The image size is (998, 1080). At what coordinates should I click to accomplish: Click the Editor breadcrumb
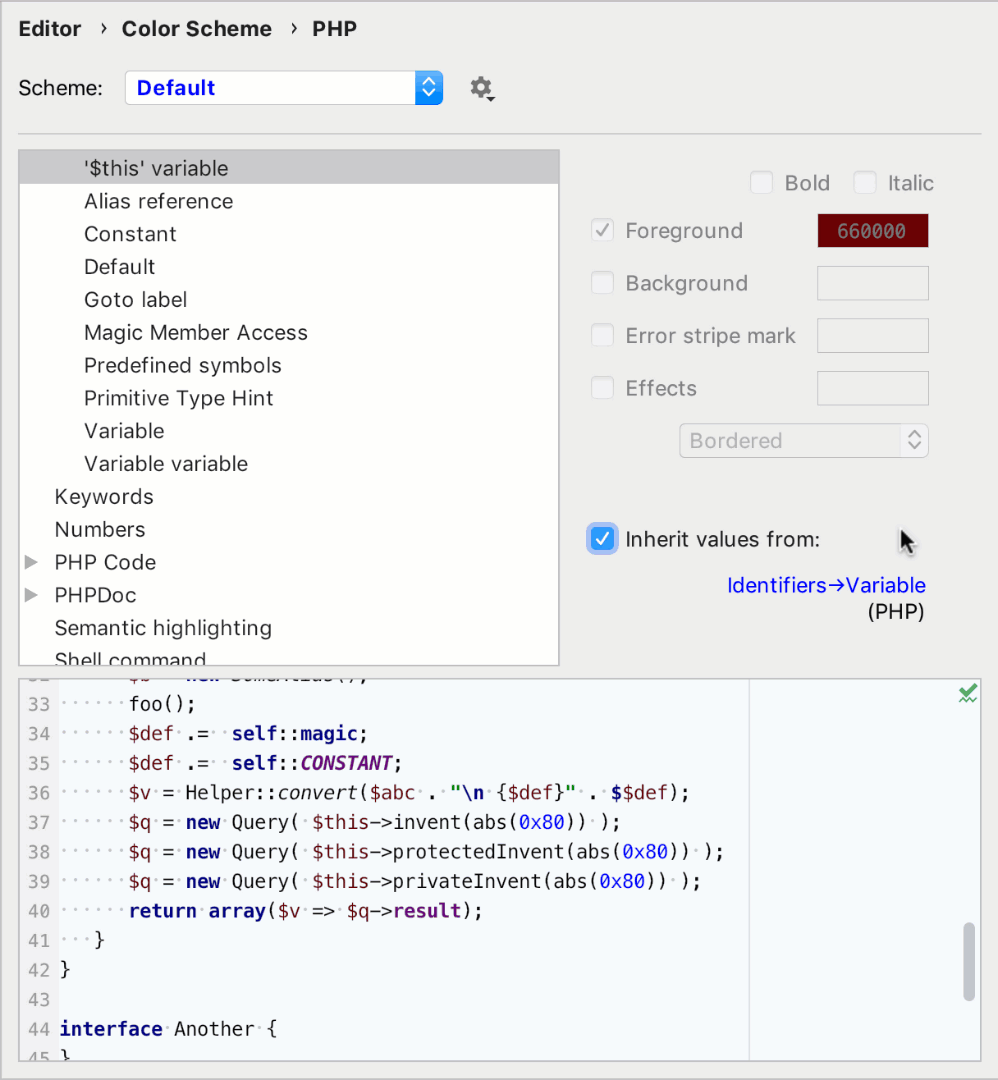point(49,29)
